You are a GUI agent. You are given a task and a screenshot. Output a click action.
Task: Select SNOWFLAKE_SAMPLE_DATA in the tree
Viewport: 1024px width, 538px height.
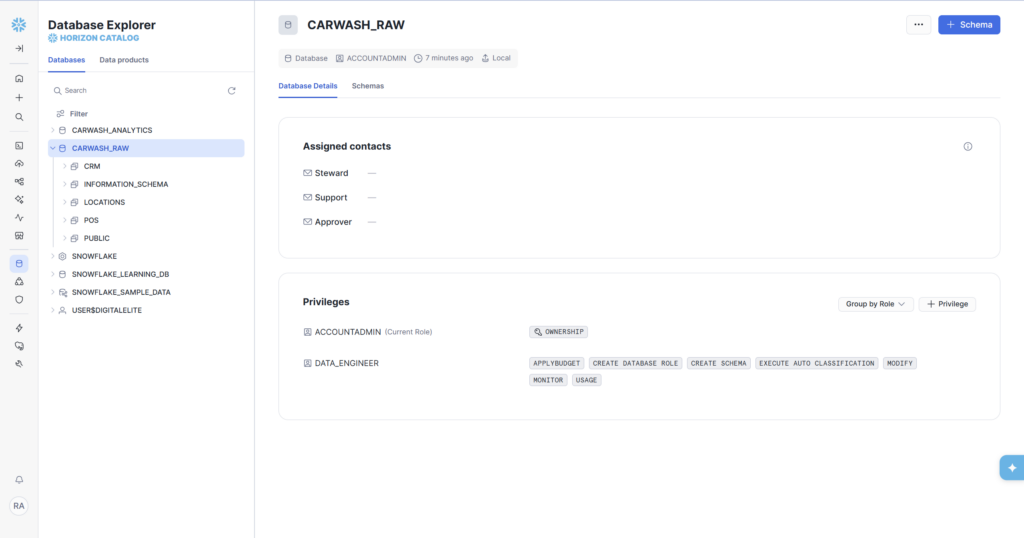121,292
